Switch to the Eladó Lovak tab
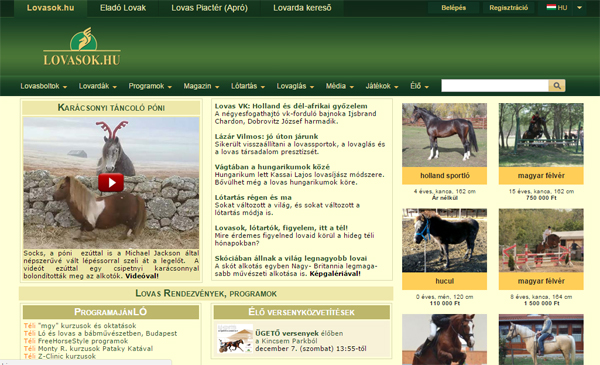 (x=123, y=8)
